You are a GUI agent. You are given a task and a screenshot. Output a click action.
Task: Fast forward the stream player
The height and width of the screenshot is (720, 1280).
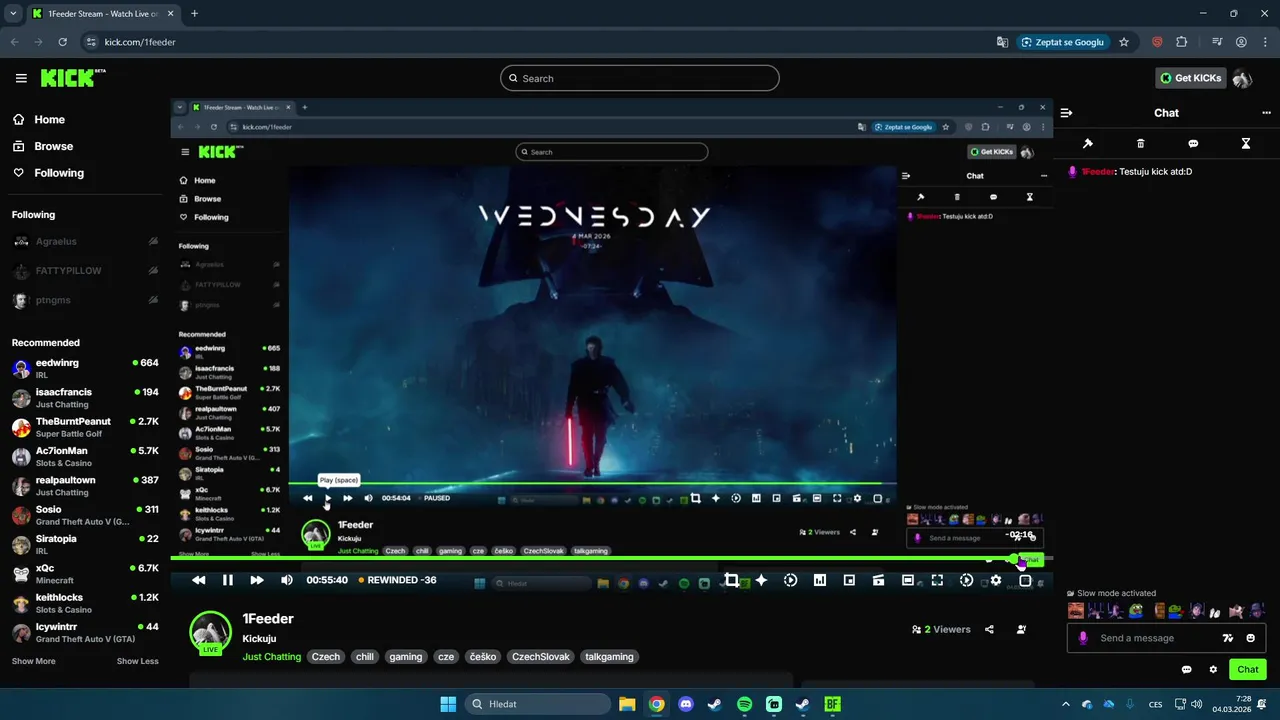257,580
